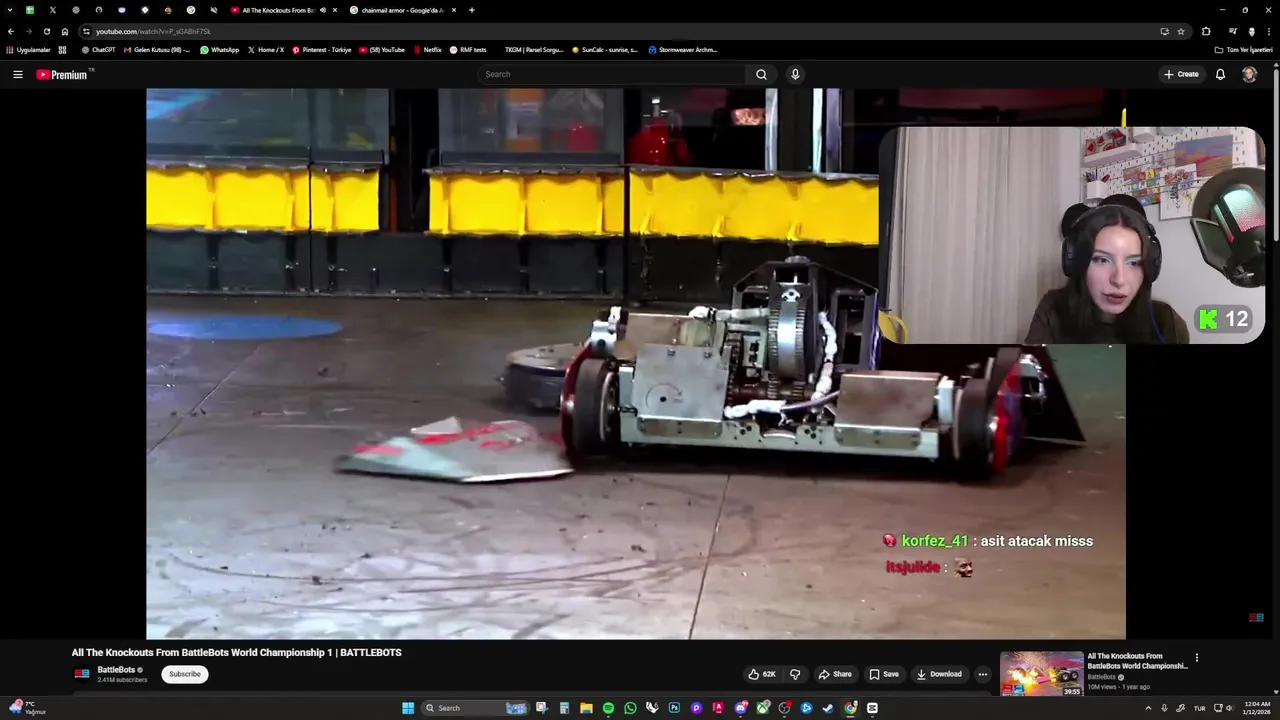The width and height of the screenshot is (1280, 720).
Task: Open Chrome extensions puzzle icon
Action: (1206, 31)
